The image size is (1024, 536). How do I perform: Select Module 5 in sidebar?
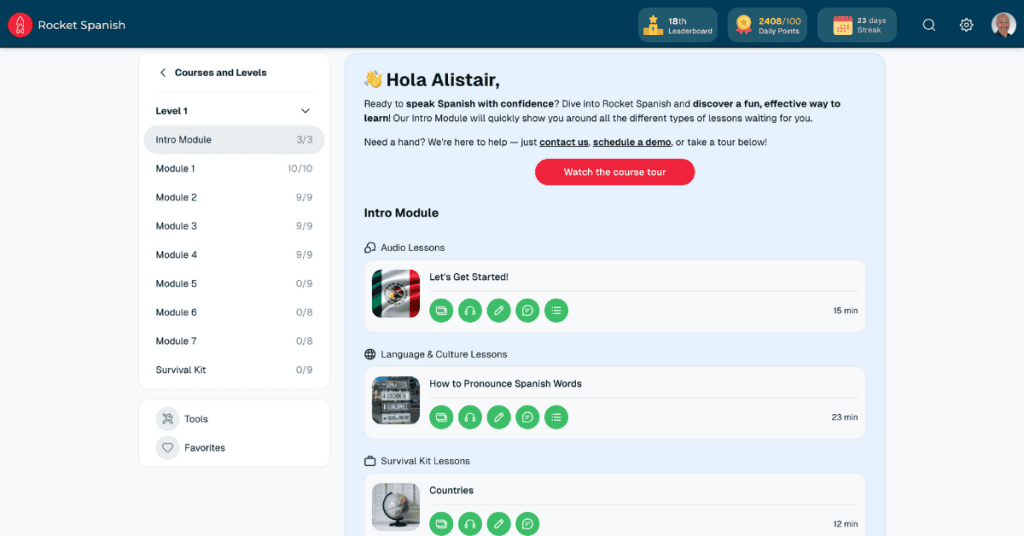234,283
